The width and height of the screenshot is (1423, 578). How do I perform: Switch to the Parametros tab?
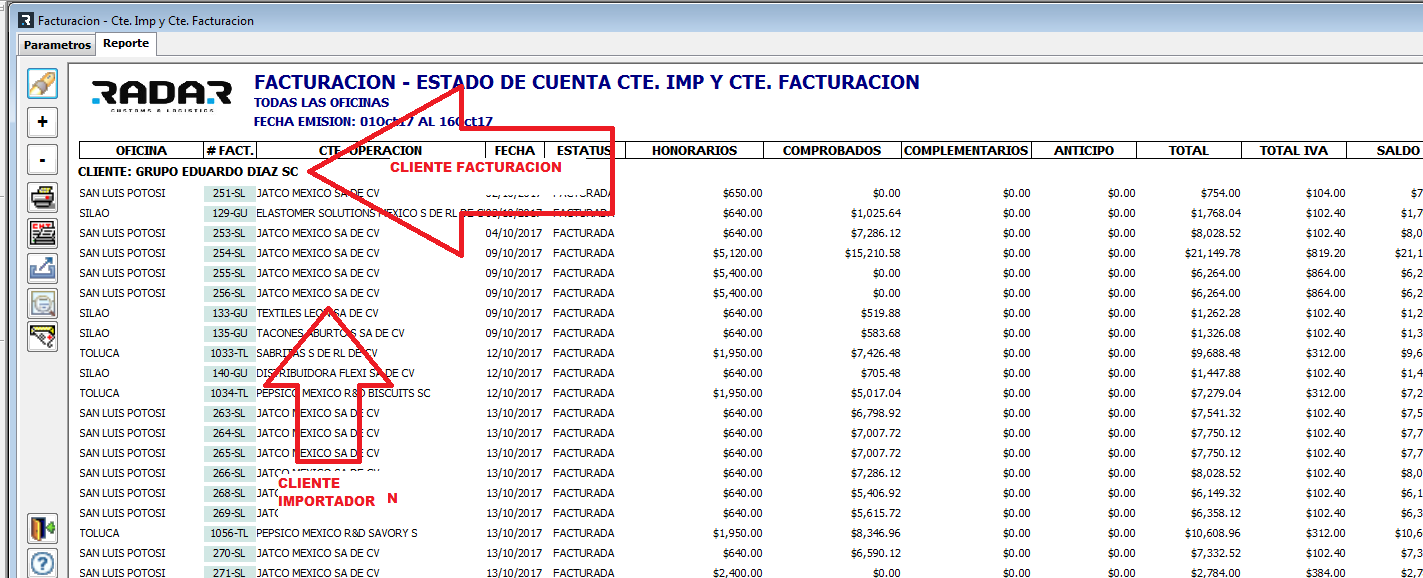point(57,45)
